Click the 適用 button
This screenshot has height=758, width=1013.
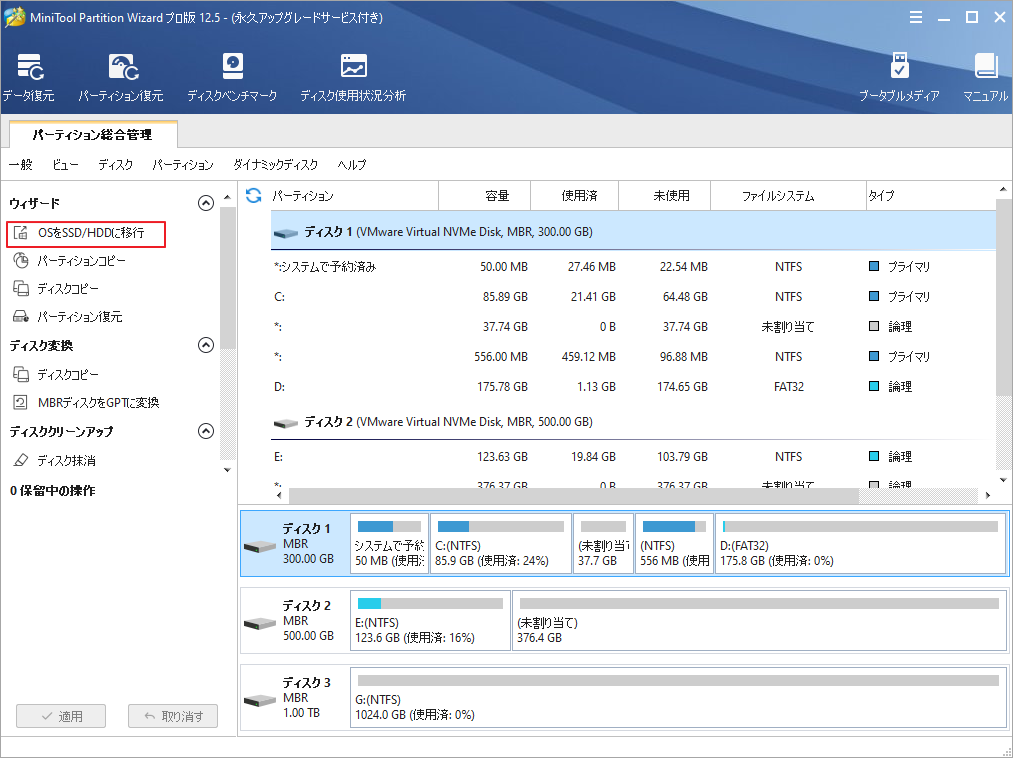coord(62,716)
